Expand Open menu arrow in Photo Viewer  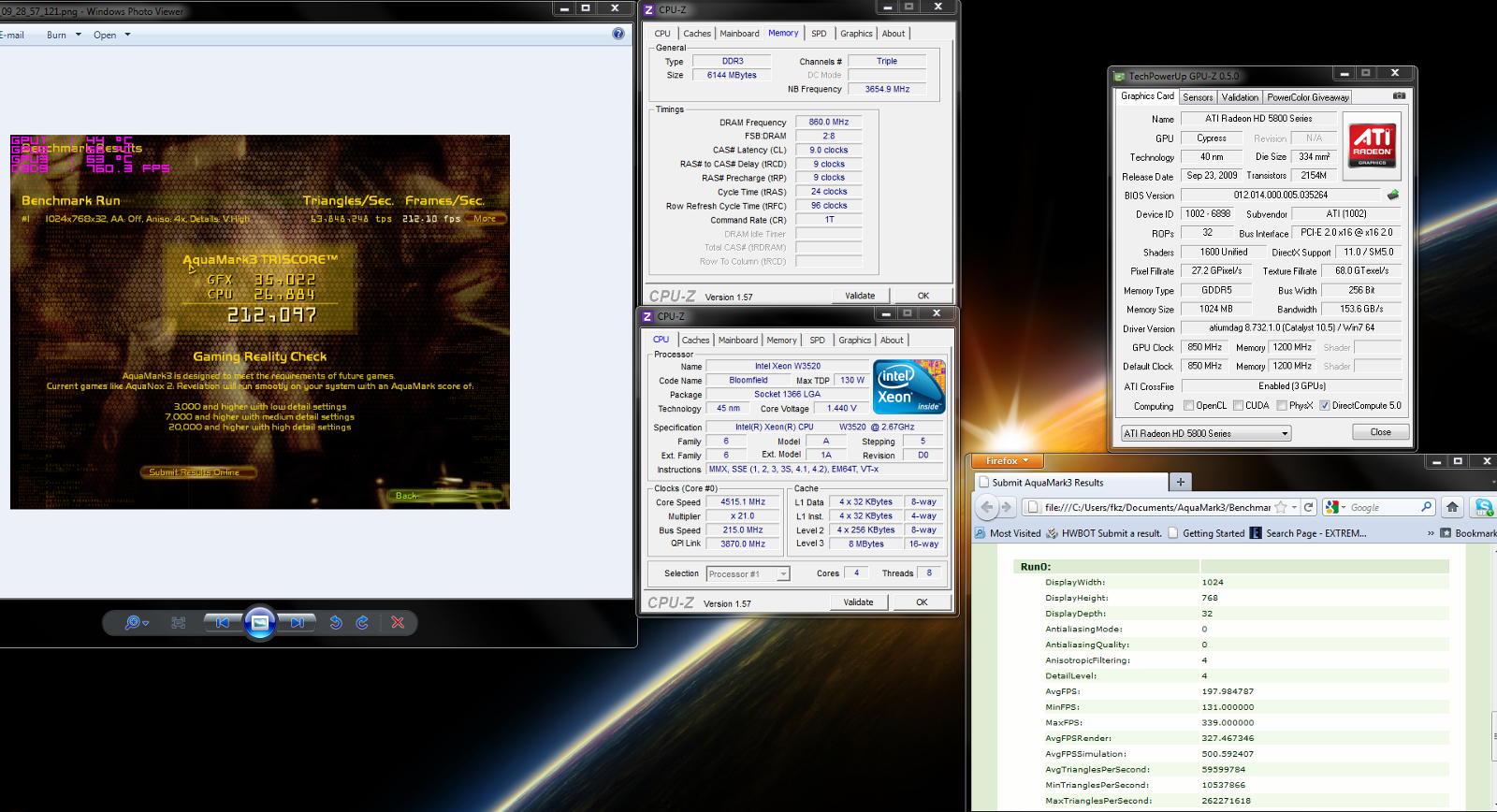tap(127, 35)
